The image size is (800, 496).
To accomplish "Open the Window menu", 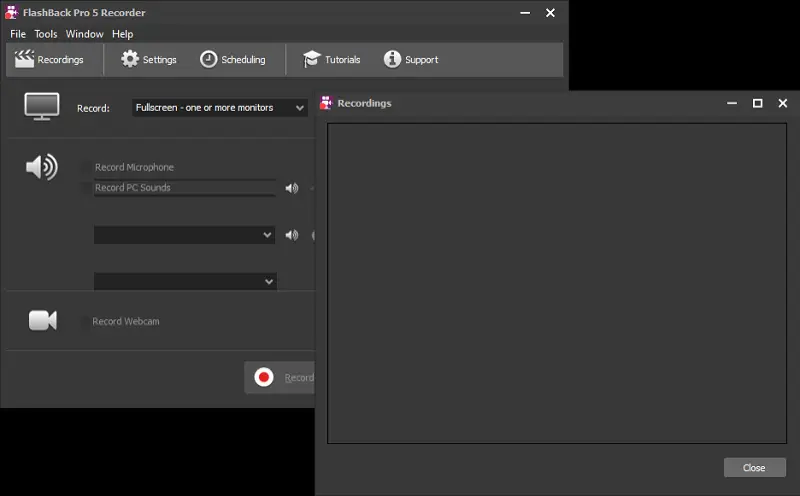I will (x=85, y=34).
